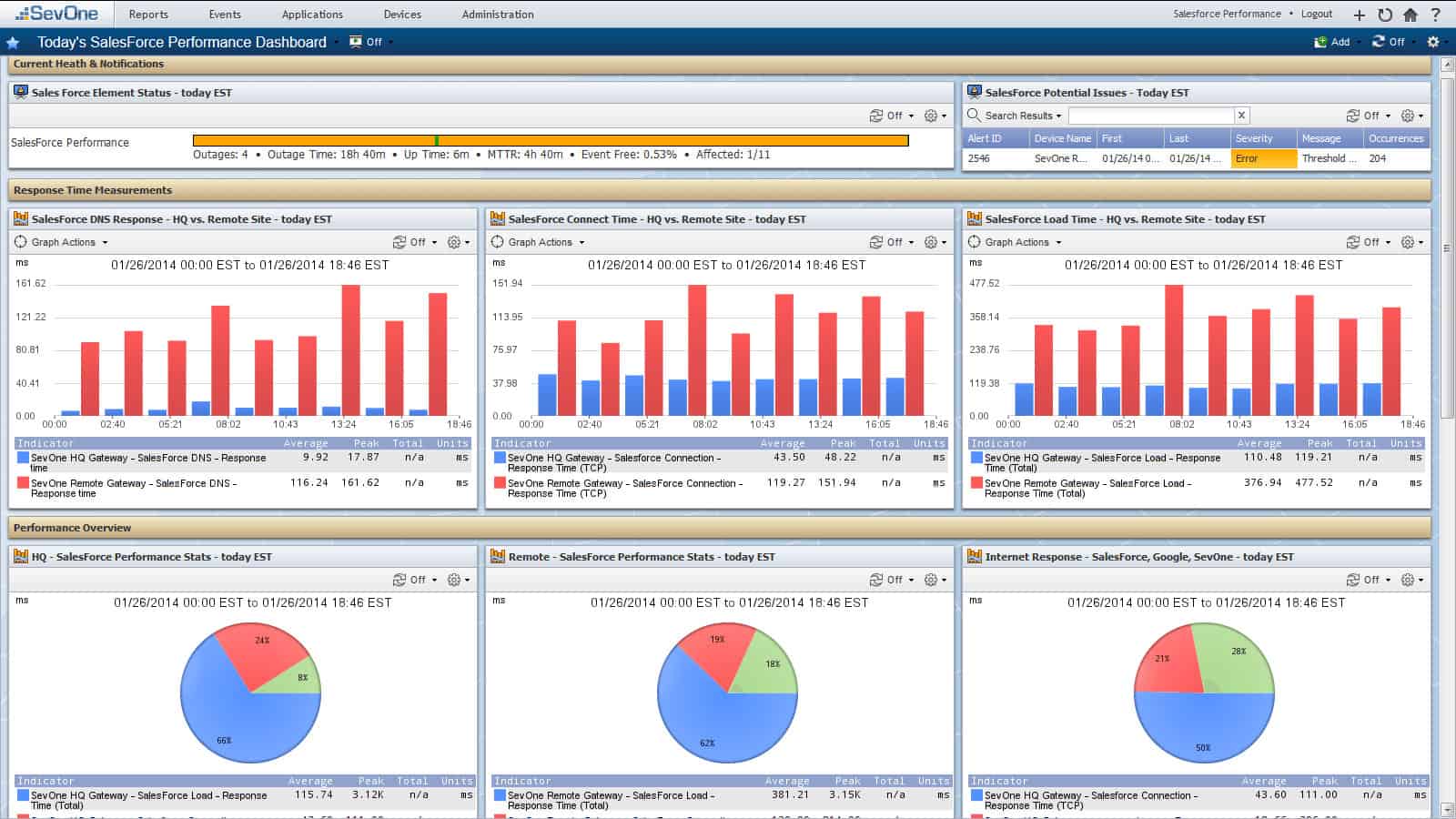Open Graph Actions in Load Time panel
The width and height of the screenshot is (1456, 819).
tap(1016, 242)
